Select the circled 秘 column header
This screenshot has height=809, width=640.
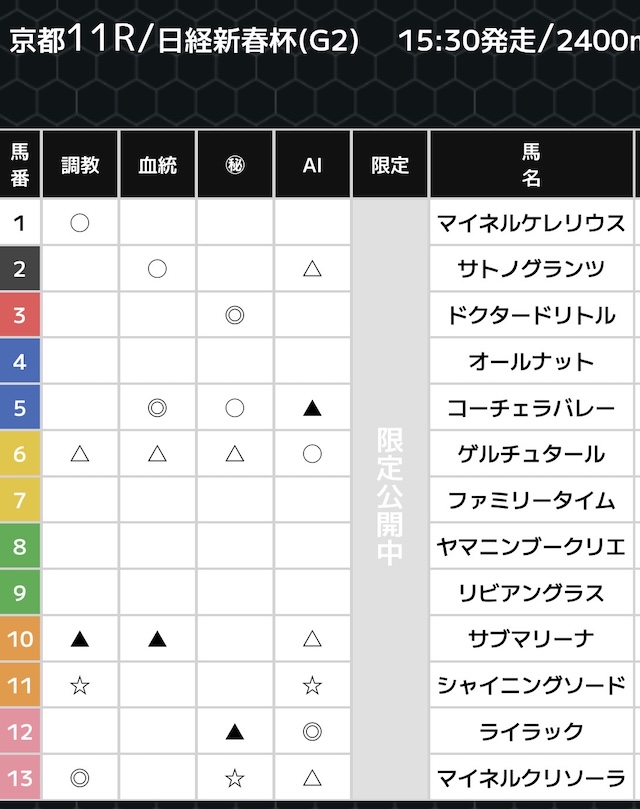coord(235,165)
